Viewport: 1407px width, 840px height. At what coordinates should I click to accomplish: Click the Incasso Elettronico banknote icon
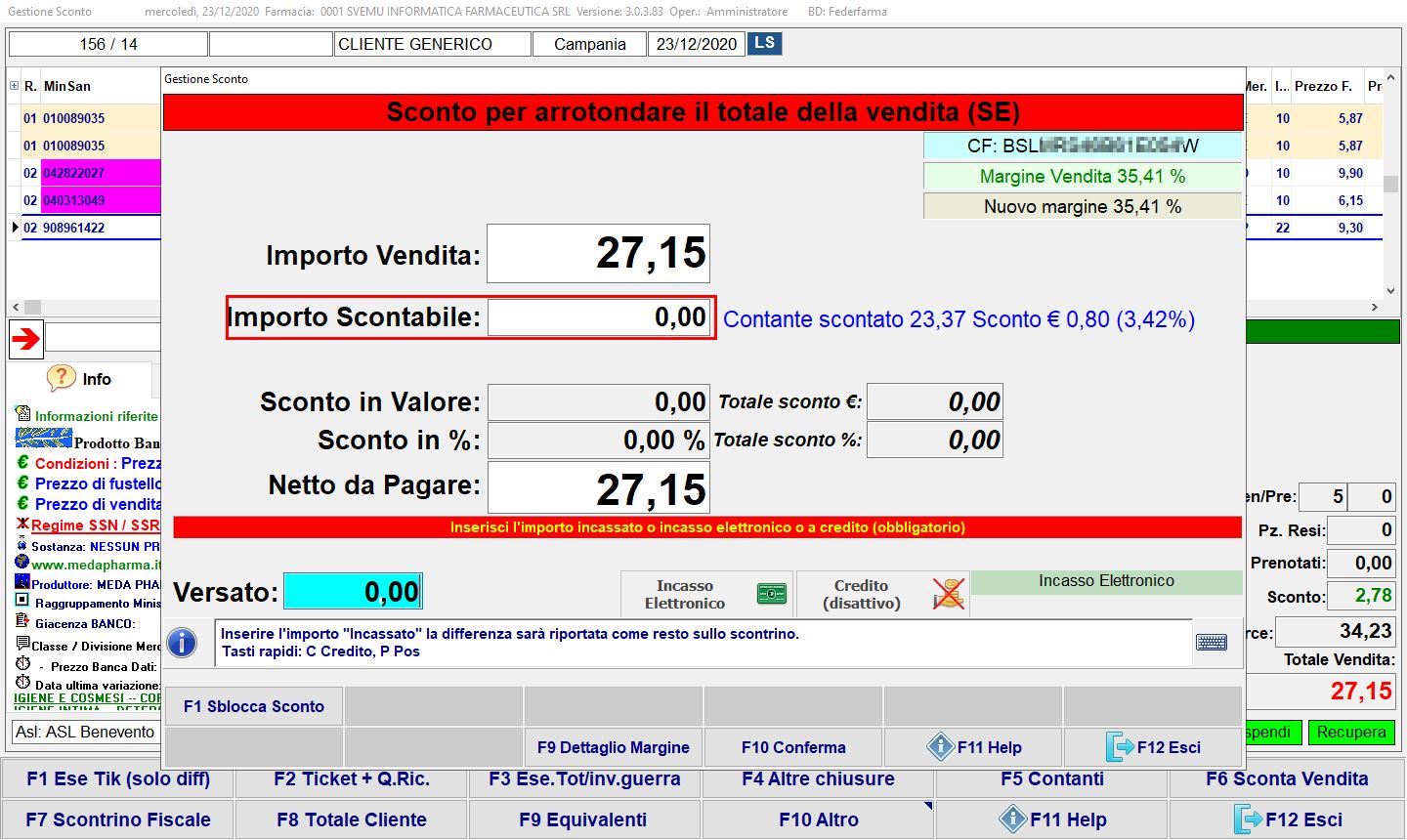click(x=771, y=594)
